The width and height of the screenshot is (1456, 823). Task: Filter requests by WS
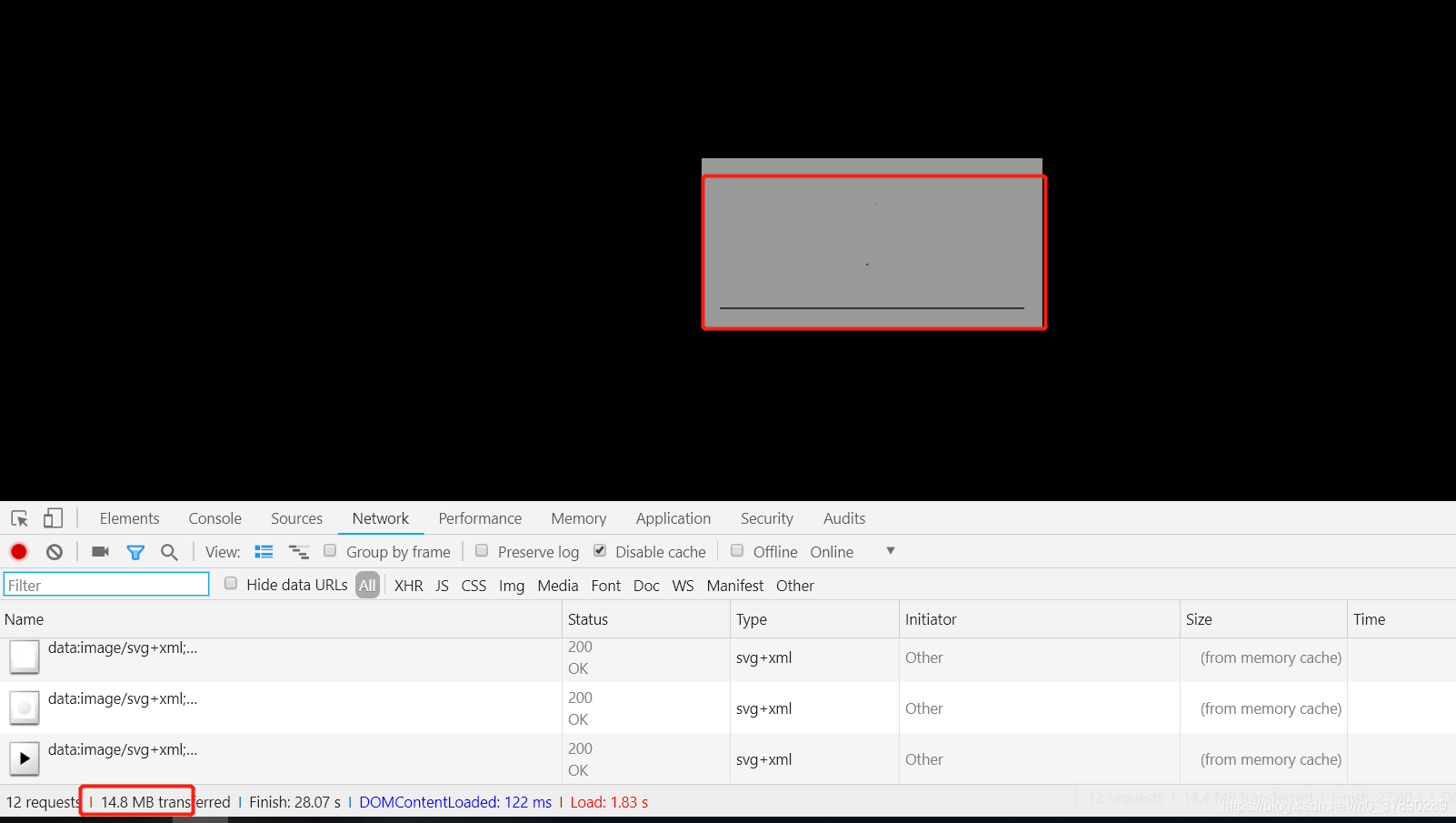click(683, 586)
